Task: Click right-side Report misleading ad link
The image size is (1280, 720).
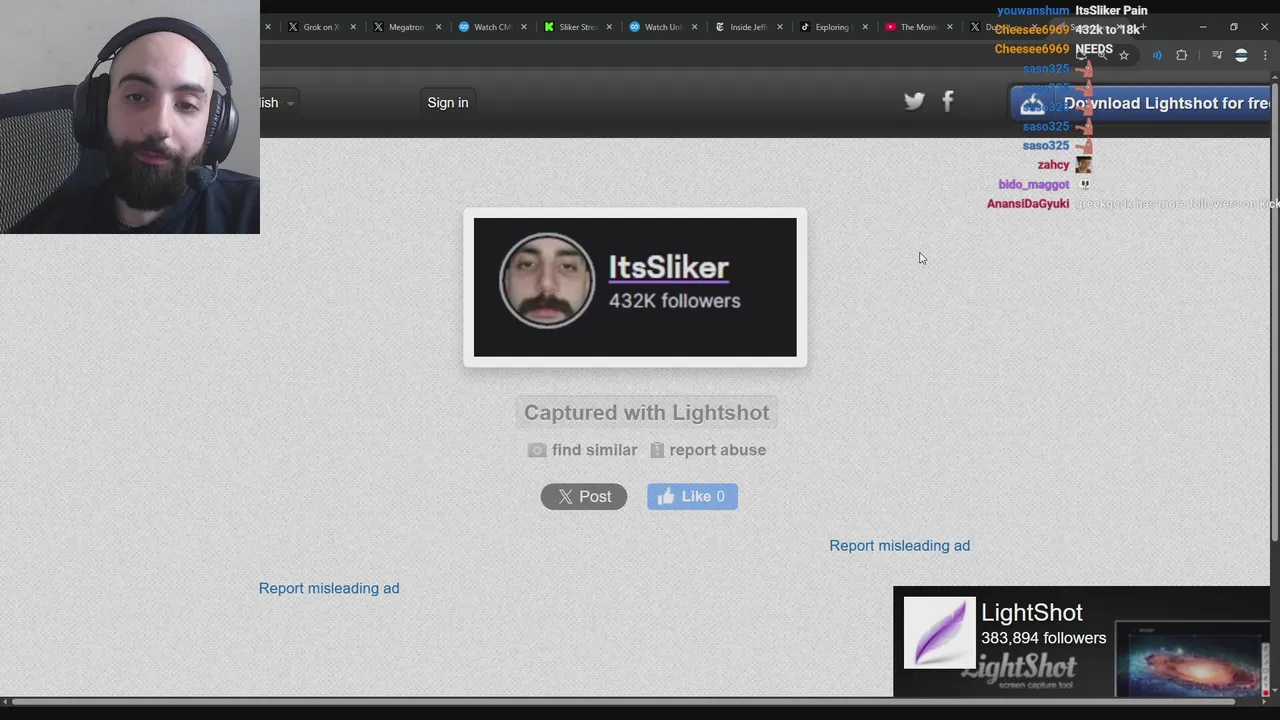Action: [899, 546]
